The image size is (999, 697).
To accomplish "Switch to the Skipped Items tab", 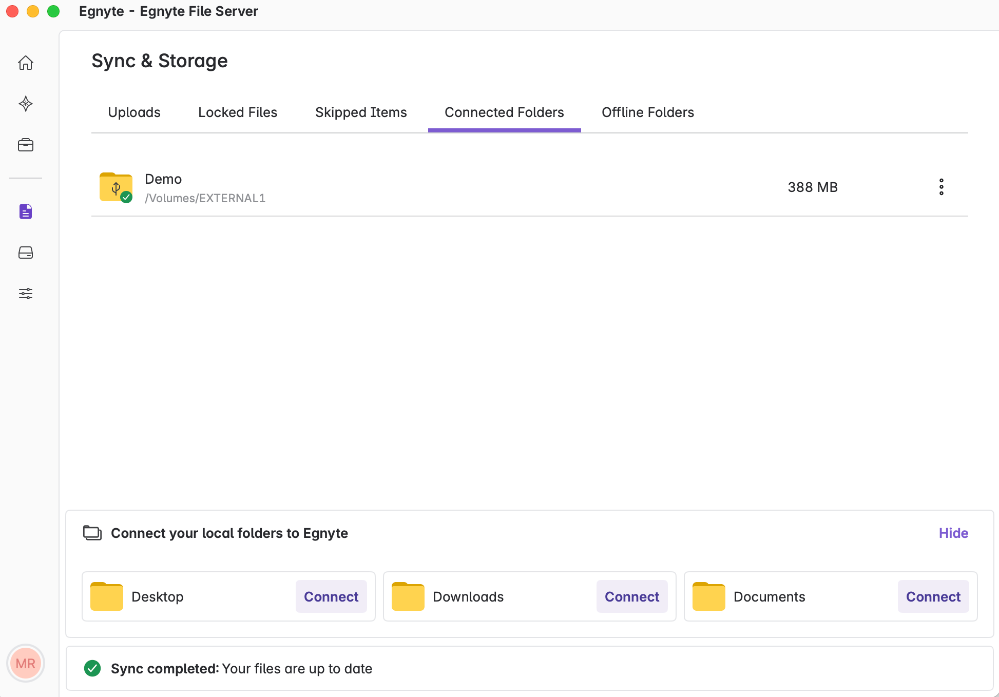I will pyautogui.click(x=361, y=112).
